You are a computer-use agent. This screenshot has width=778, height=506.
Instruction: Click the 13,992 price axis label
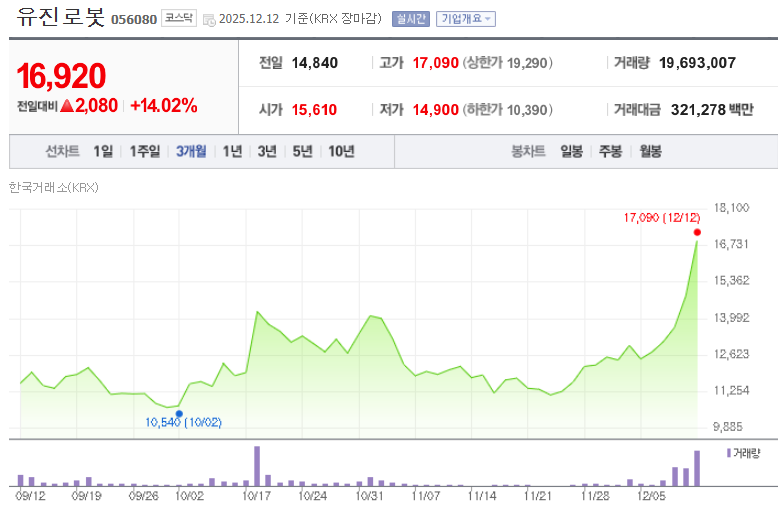(731, 317)
